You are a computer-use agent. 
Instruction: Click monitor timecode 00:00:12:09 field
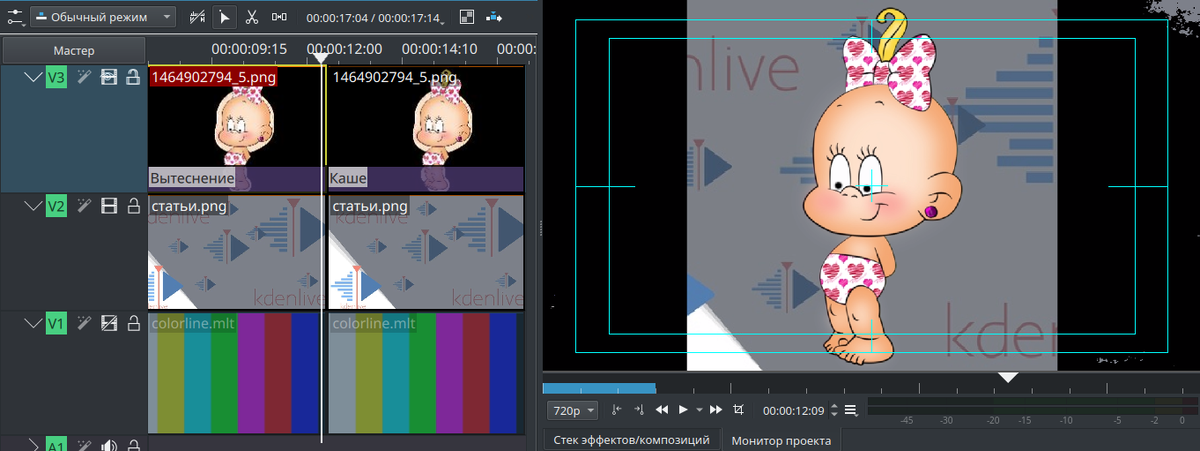pyautogui.click(x=793, y=410)
